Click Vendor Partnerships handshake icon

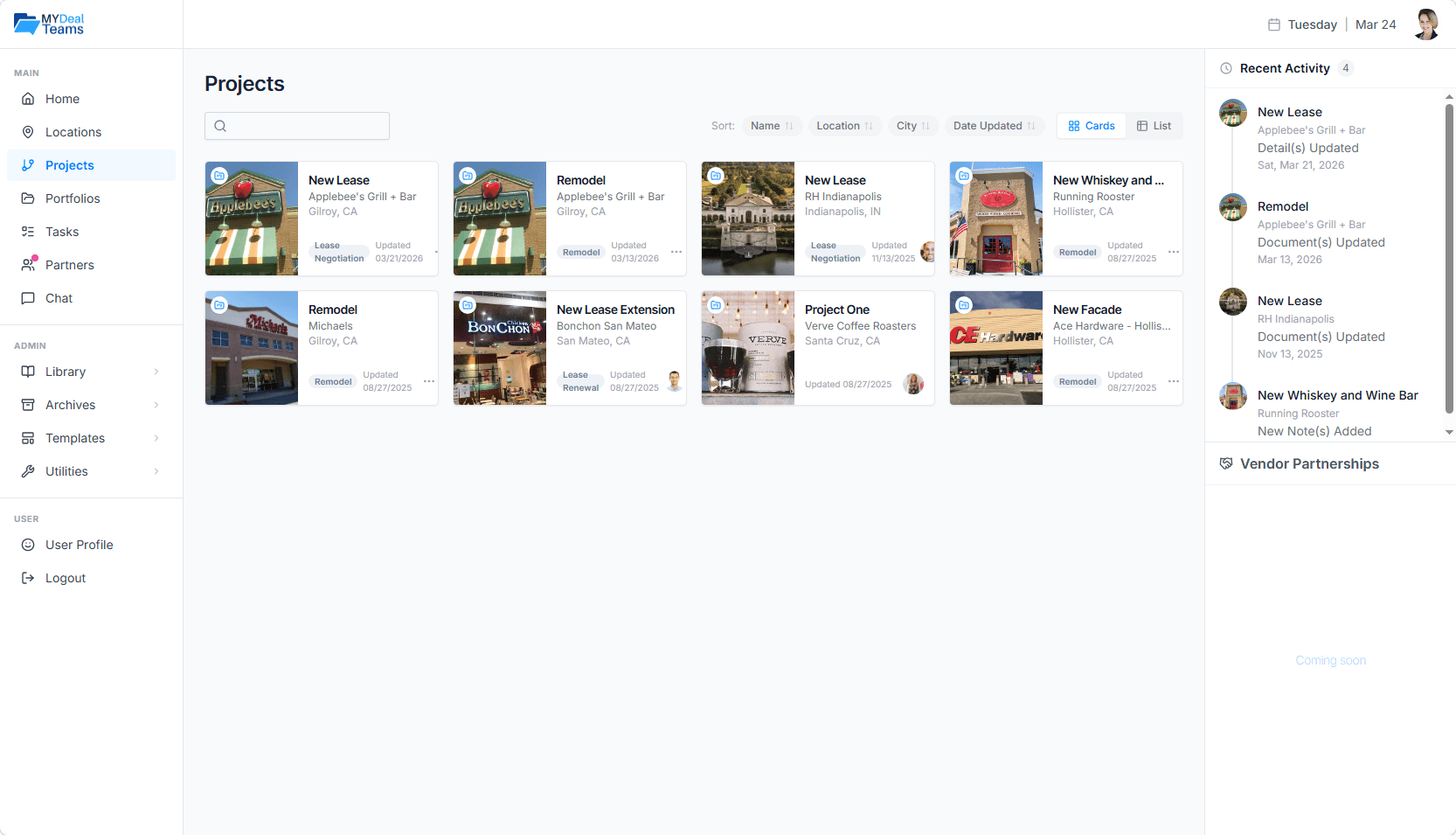pos(1226,463)
